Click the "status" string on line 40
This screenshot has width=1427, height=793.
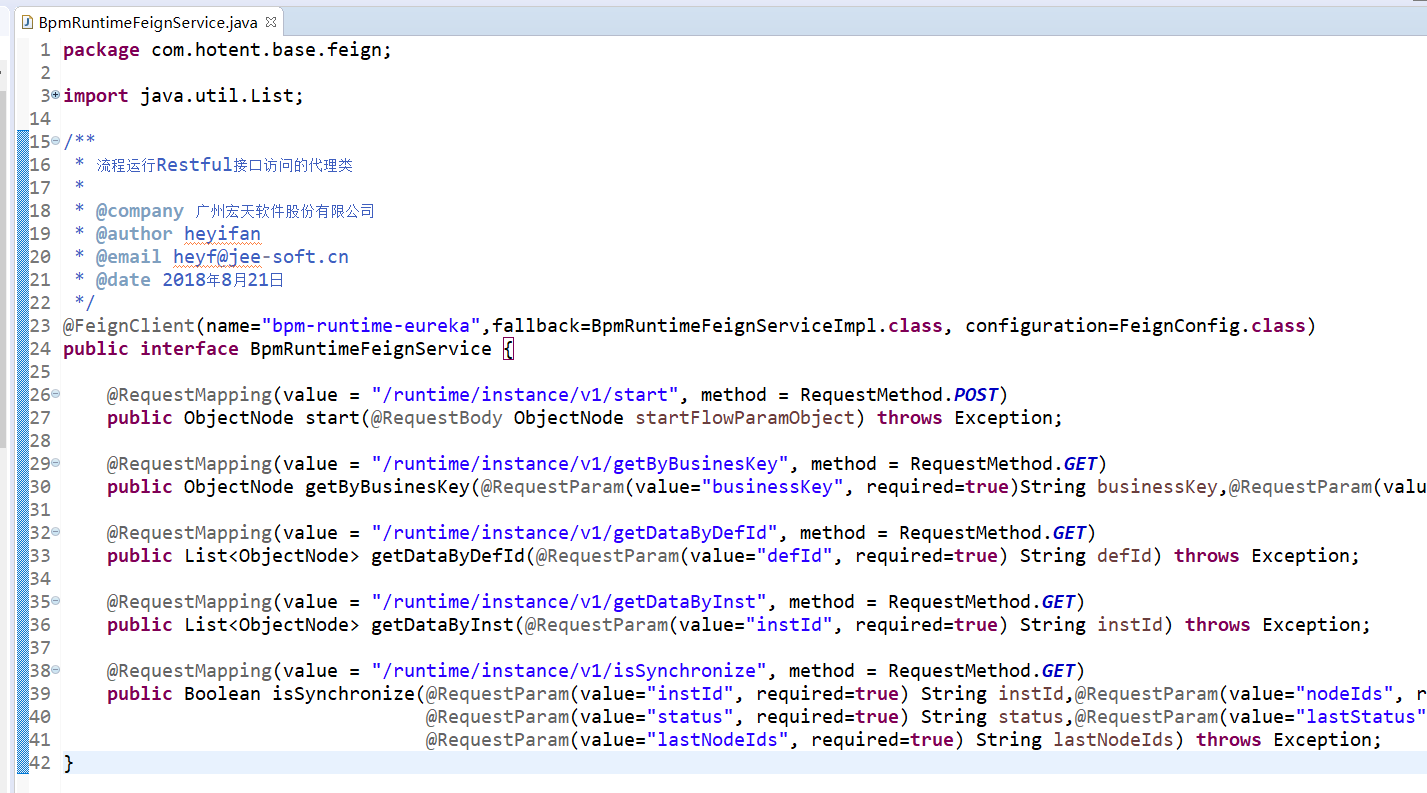point(690,717)
